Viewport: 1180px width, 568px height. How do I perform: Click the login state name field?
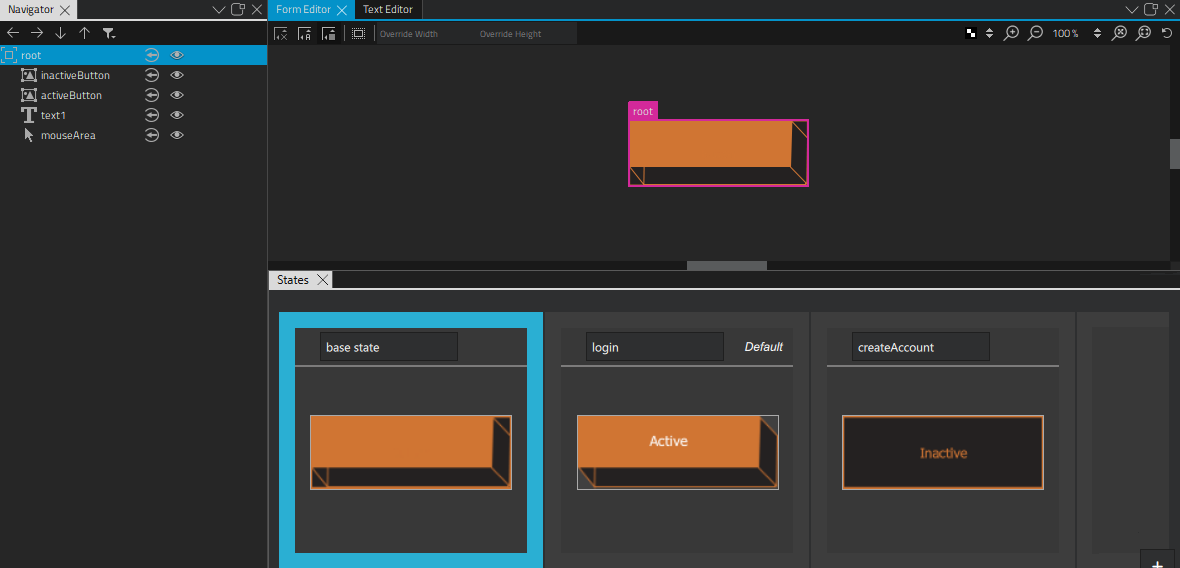pyautogui.click(x=654, y=347)
